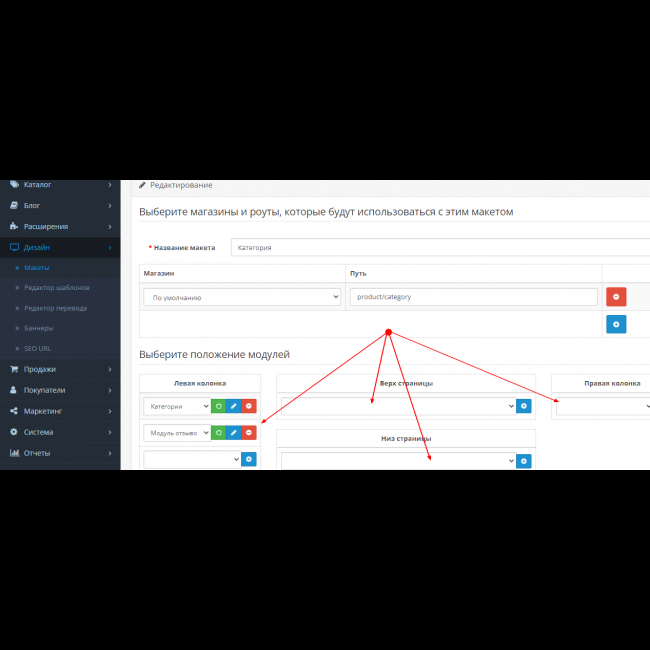Open the Правая колонка module dropdown

[602, 406]
